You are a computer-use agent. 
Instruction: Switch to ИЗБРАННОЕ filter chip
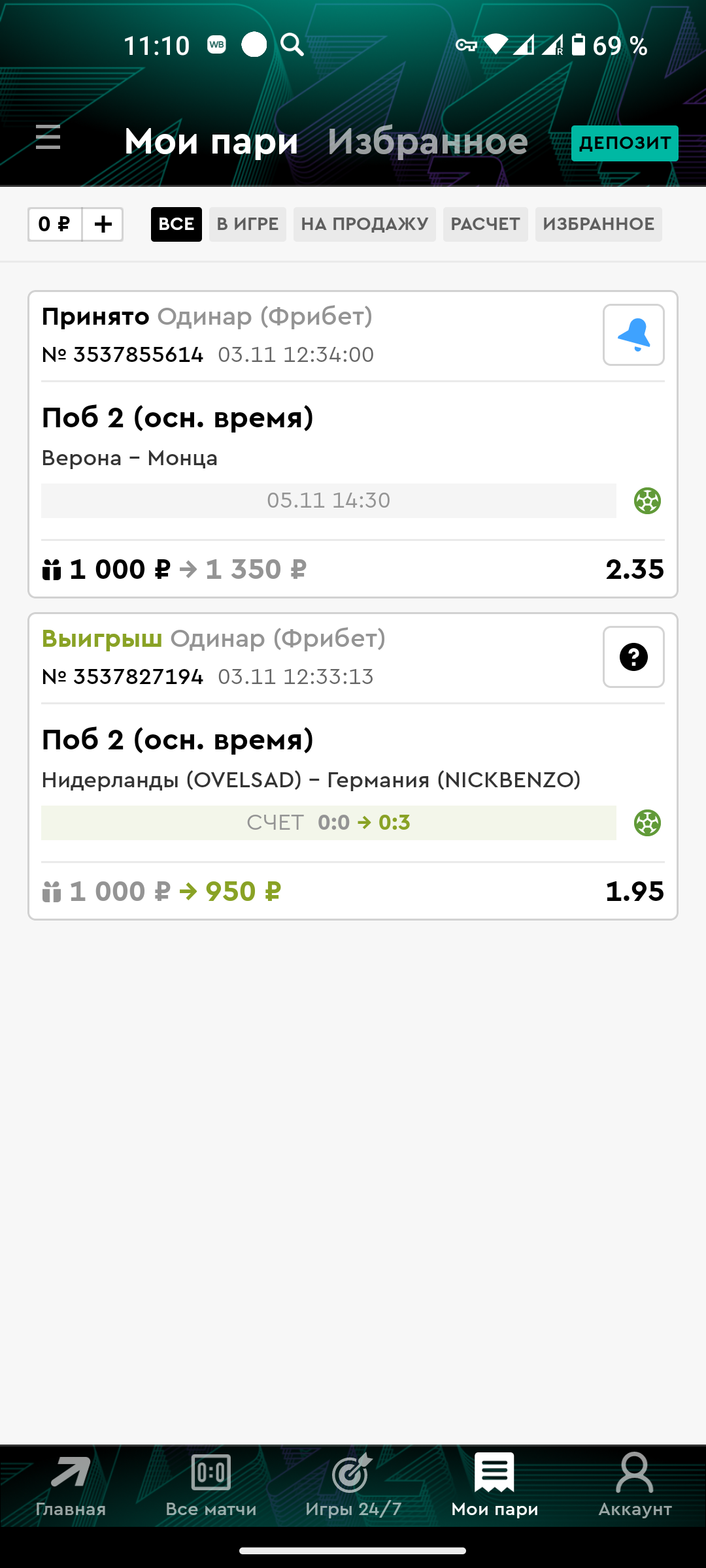598,225
